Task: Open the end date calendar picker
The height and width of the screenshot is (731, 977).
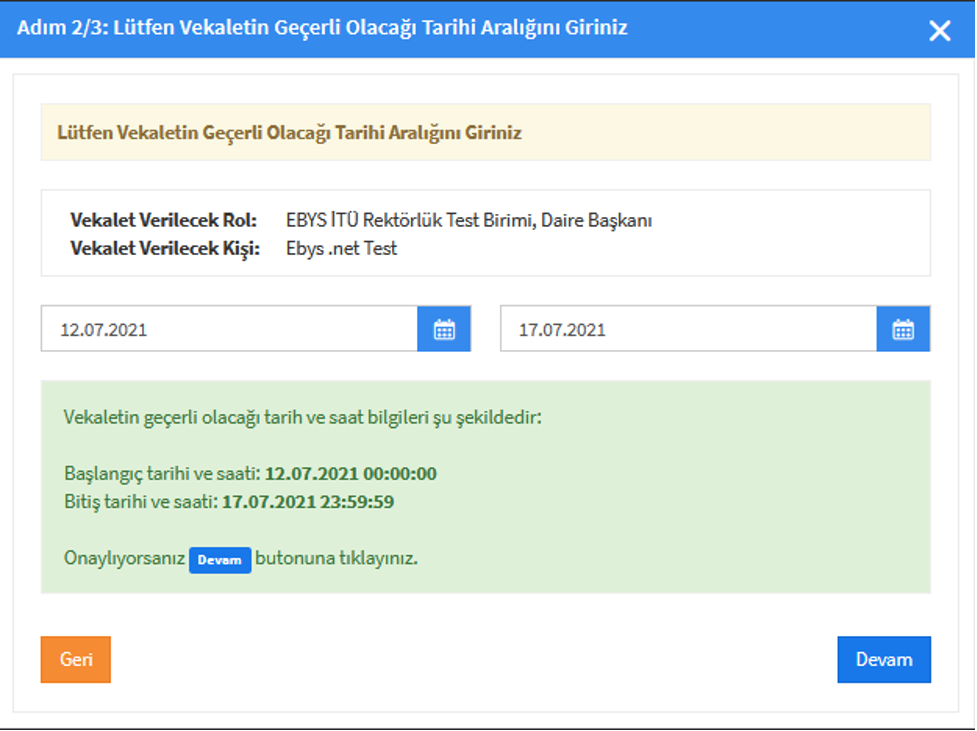Action: pos(903,329)
